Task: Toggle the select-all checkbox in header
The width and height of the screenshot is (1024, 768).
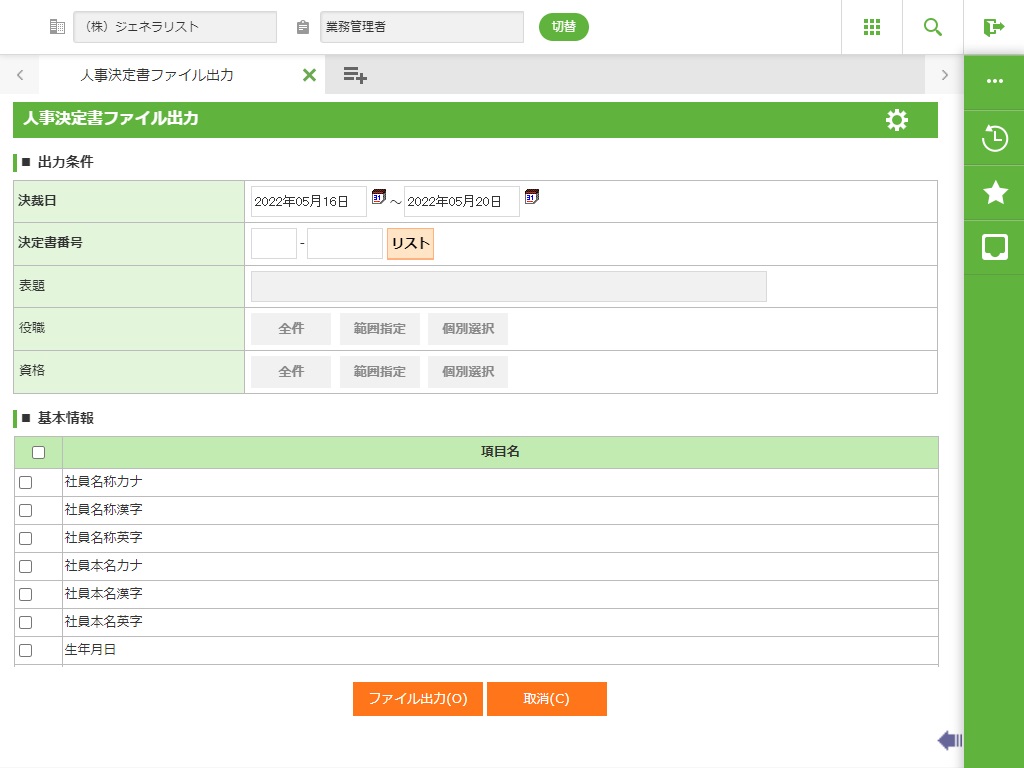Action: tap(39, 452)
